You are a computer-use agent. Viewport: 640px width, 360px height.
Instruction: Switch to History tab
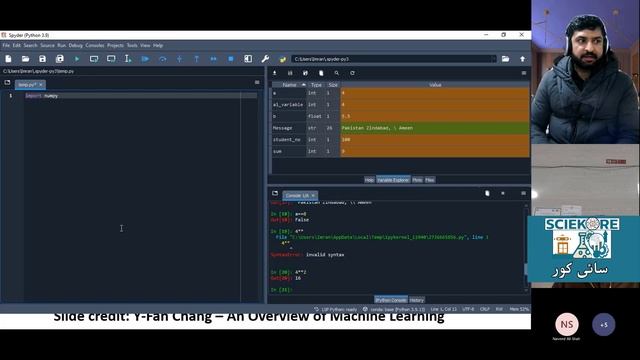417,300
